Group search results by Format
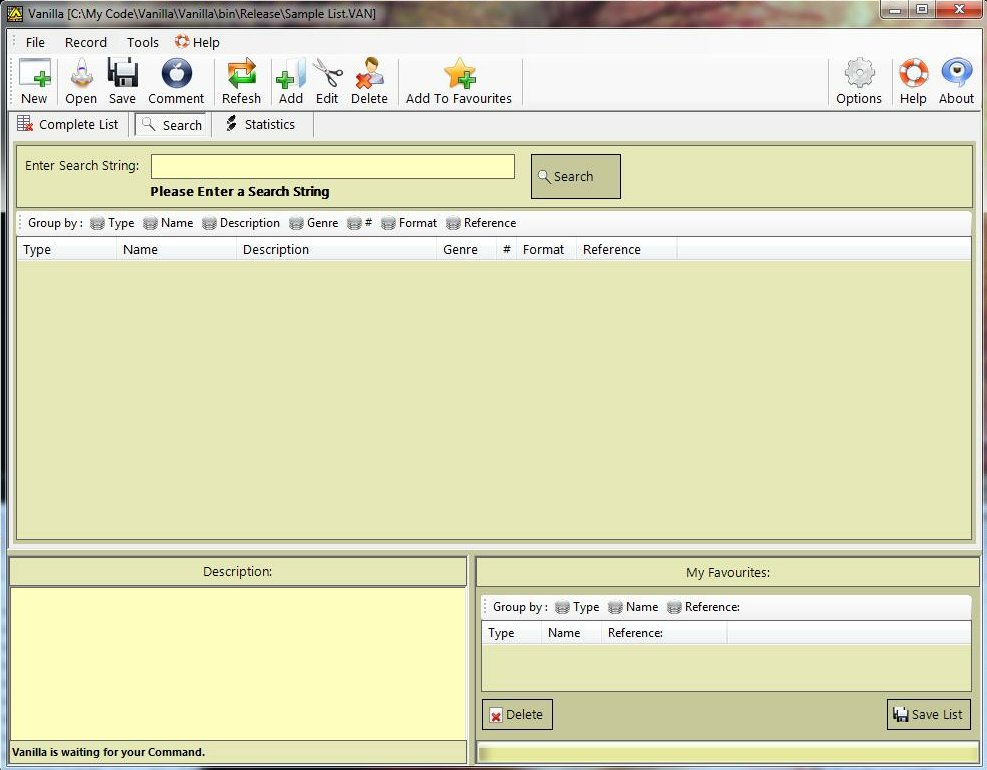This screenshot has width=987, height=770. click(x=409, y=223)
